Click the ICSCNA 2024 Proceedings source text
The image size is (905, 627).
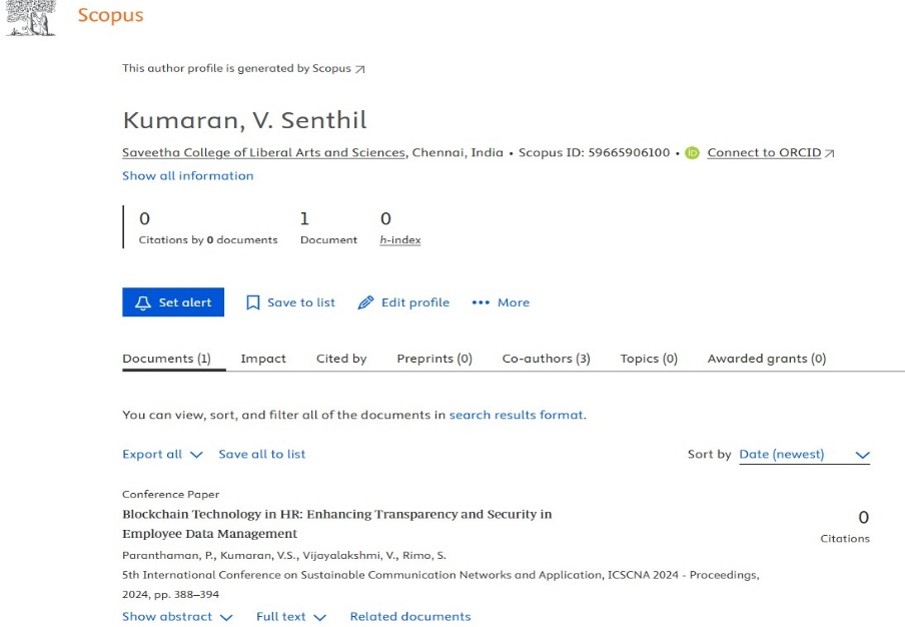pyautogui.click(x=440, y=575)
